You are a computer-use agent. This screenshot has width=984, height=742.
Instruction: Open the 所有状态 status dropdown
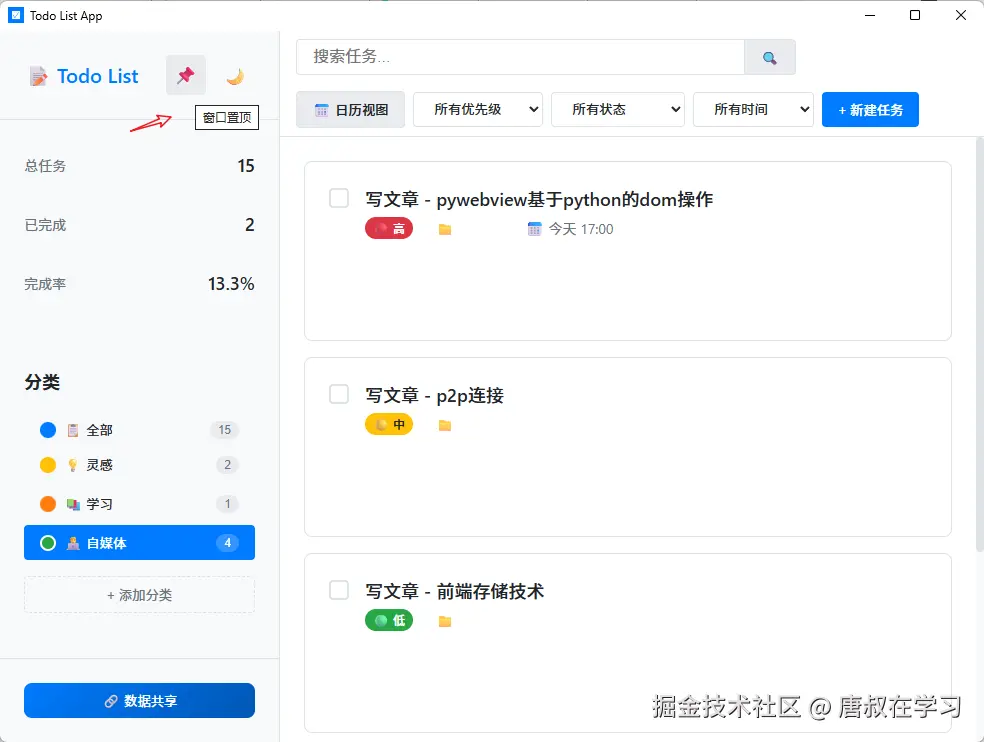click(618, 109)
